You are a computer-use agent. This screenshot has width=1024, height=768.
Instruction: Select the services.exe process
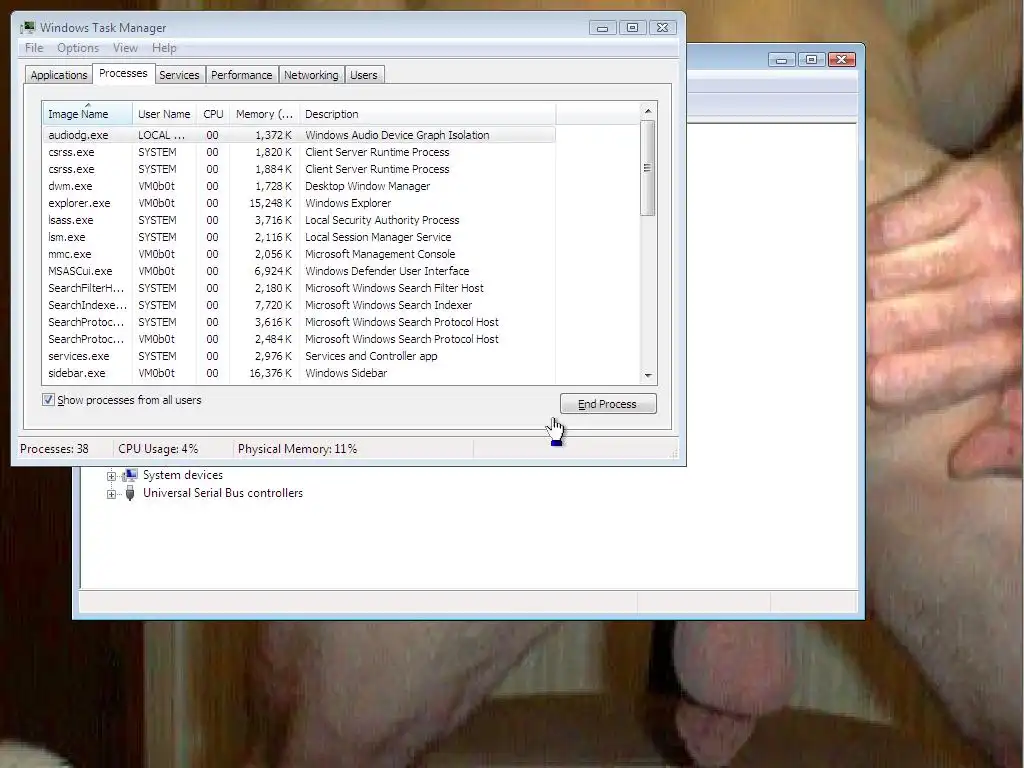299,356
